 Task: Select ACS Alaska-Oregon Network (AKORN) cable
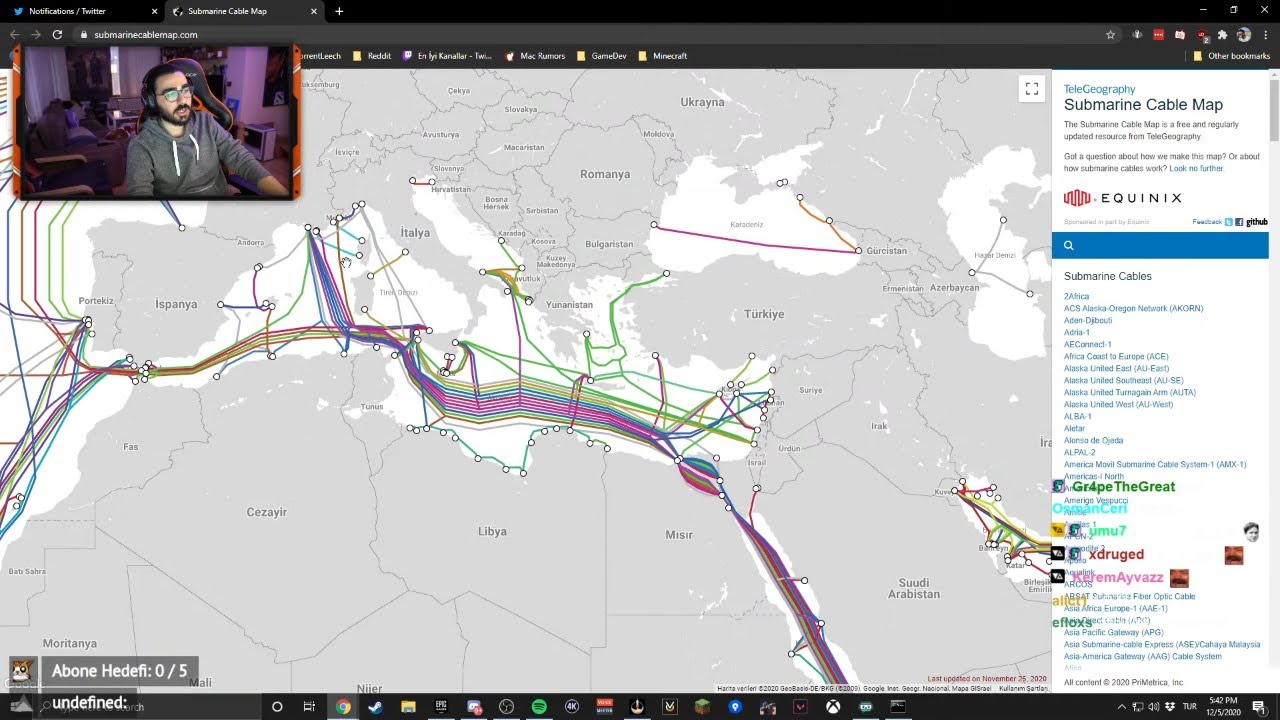(x=1133, y=308)
